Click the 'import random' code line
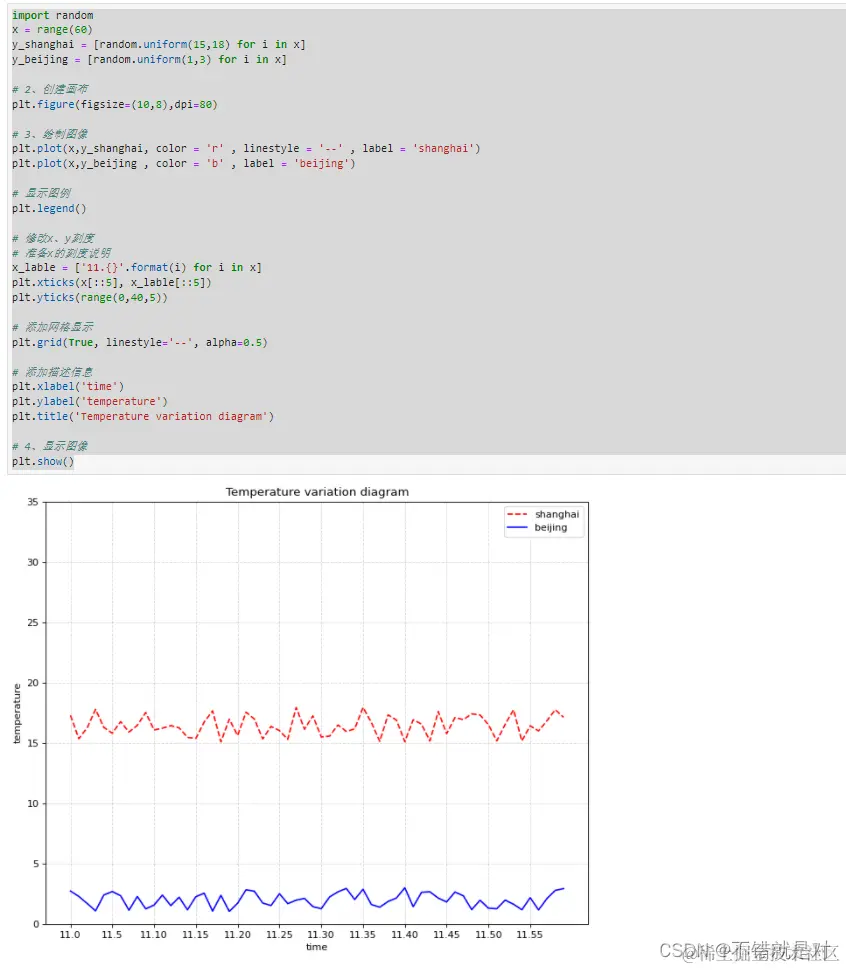The image size is (846, 970). tap(53, 15)
